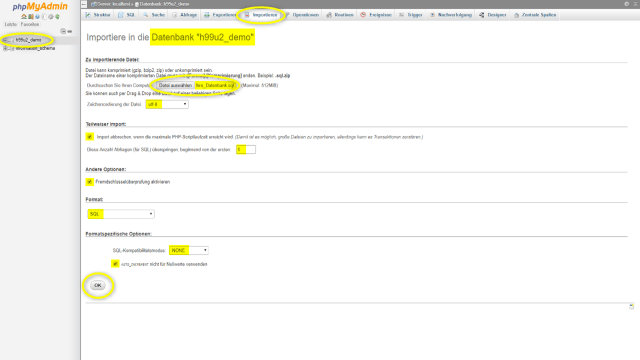
Task: Click the settings gear icon in sidebar
Action: point(51,17)
